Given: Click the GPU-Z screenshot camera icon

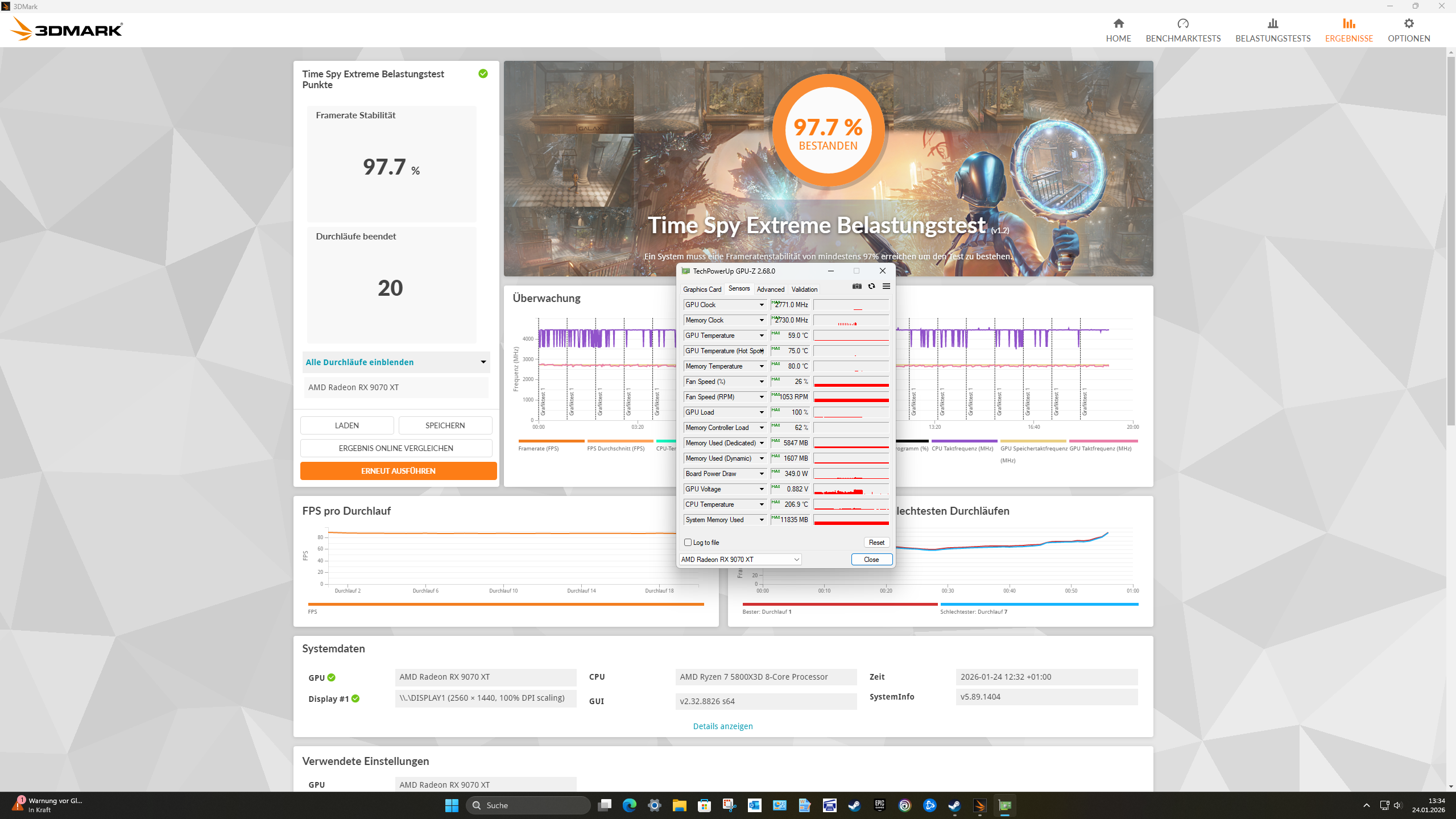Looking at the screenshot, I should (x=857, y=286).
